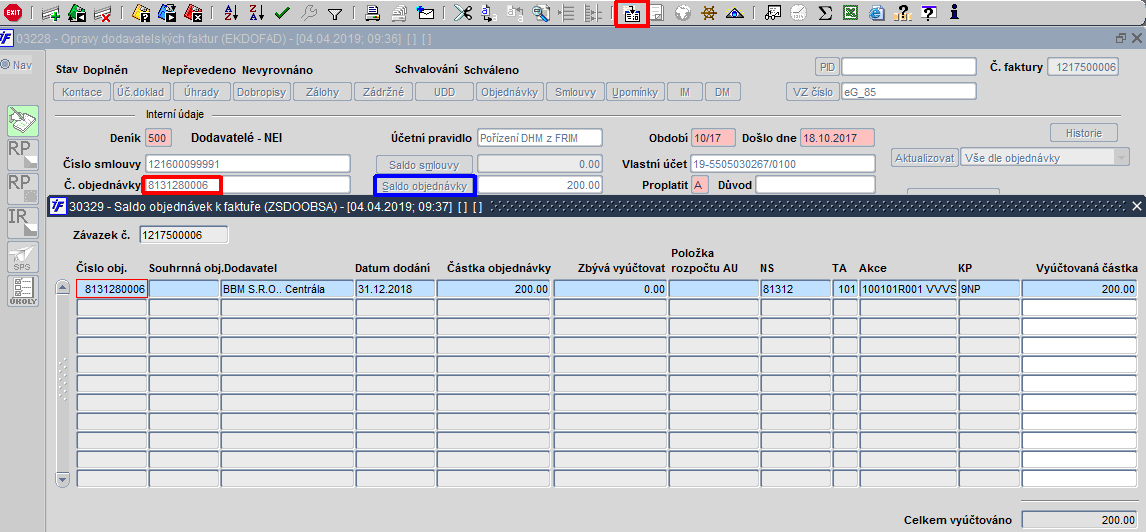The width and height of the screenshot is (1146, 532).
Task: Click the Účetní pravidlo field
Action: 540,137
